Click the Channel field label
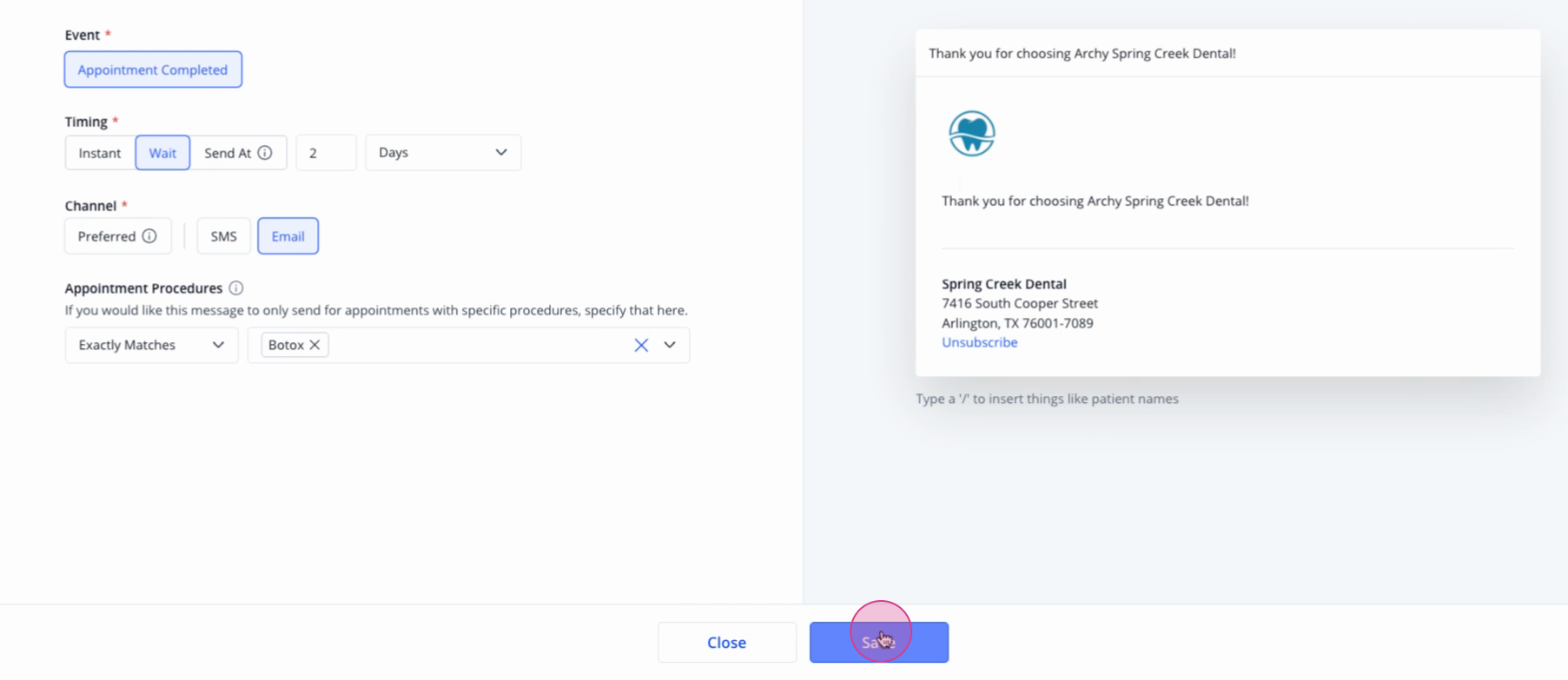1568x680 pixels. [x=90, y=206]
